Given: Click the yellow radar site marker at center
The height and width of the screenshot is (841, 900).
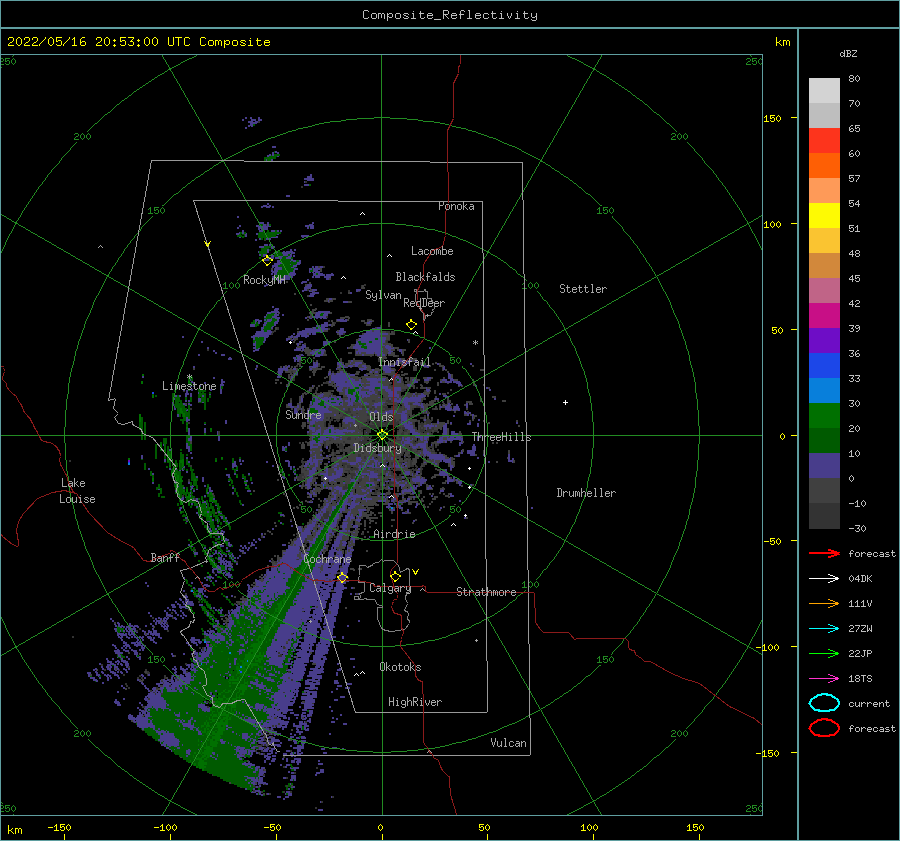Looking at the screenshot, I should (x=382, y=435).
